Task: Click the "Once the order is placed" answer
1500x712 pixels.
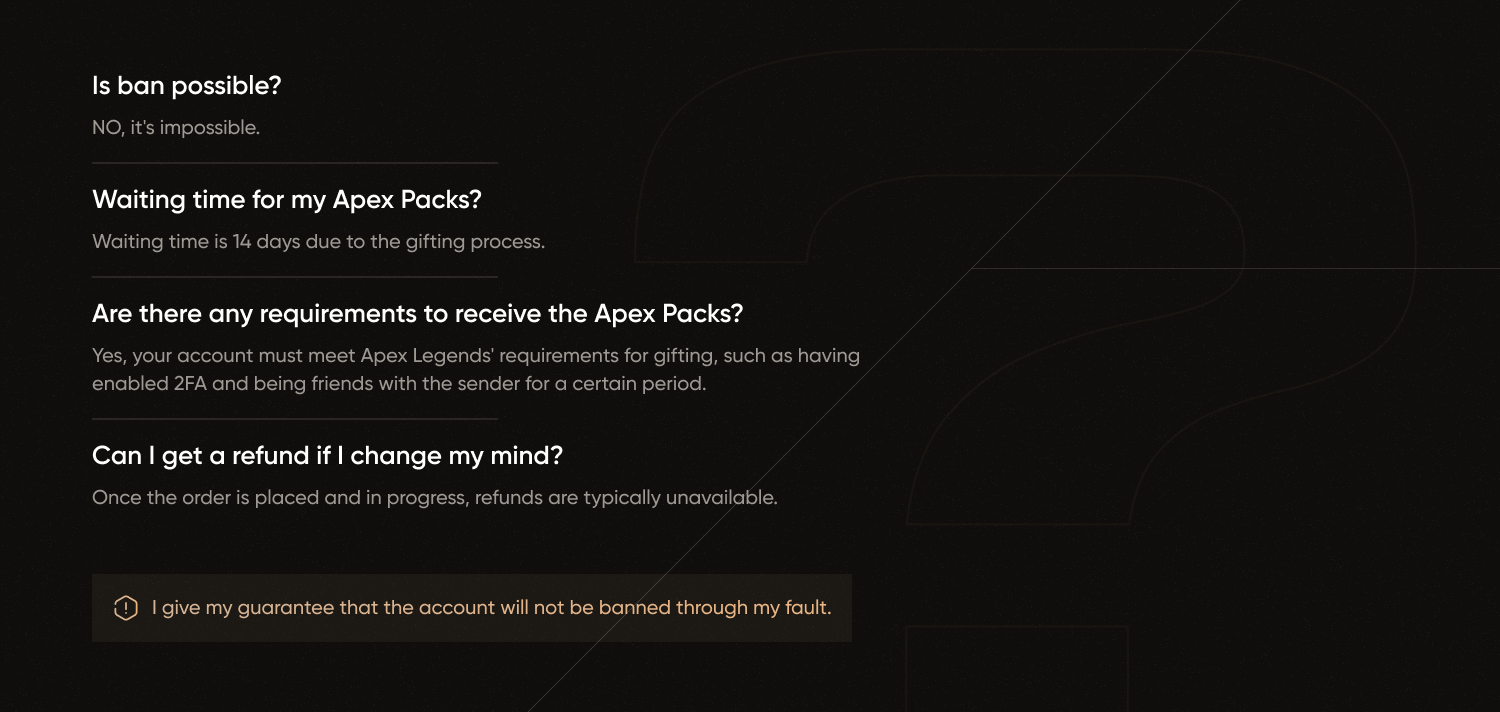Action: pyautogui.click(x=435, y=498)
